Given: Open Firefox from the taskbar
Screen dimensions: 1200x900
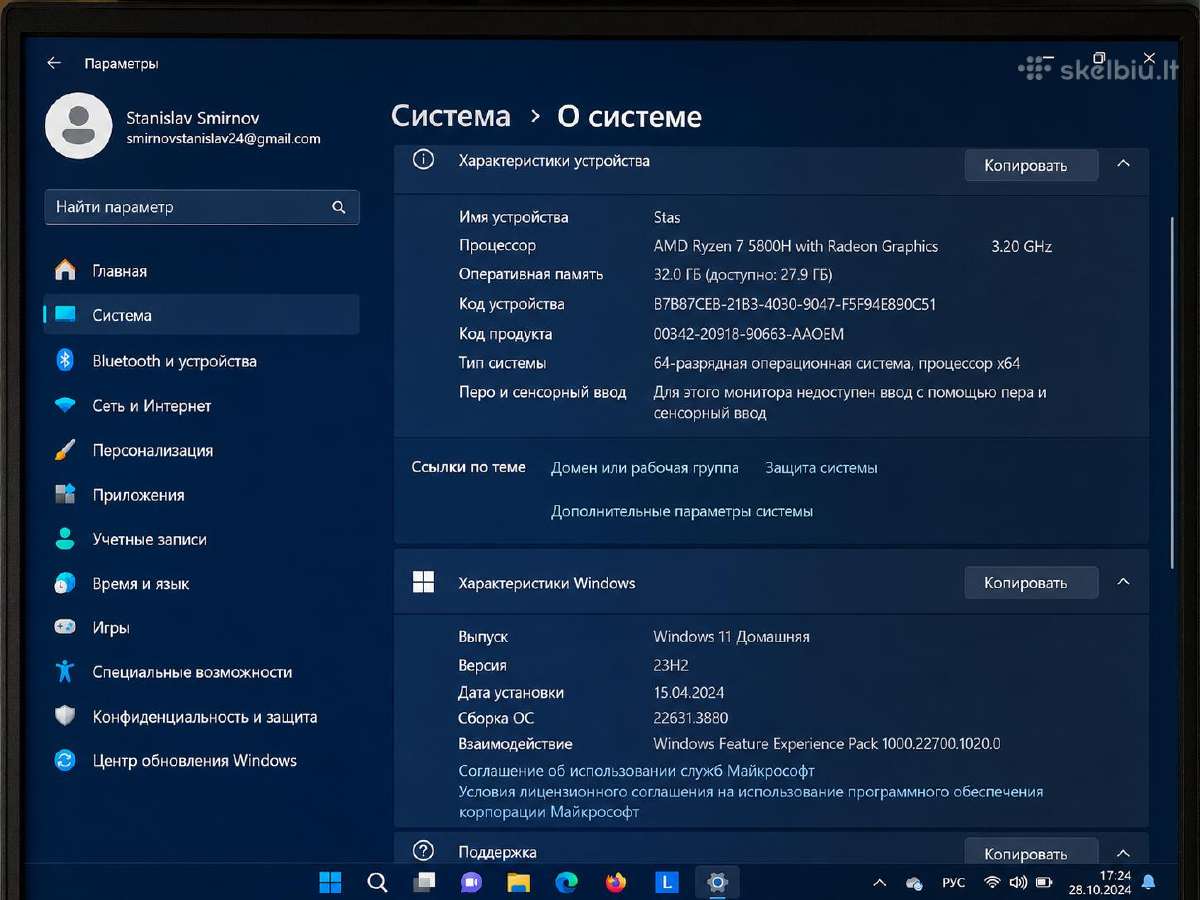Looking at the screenshot, I should point(616,882).
